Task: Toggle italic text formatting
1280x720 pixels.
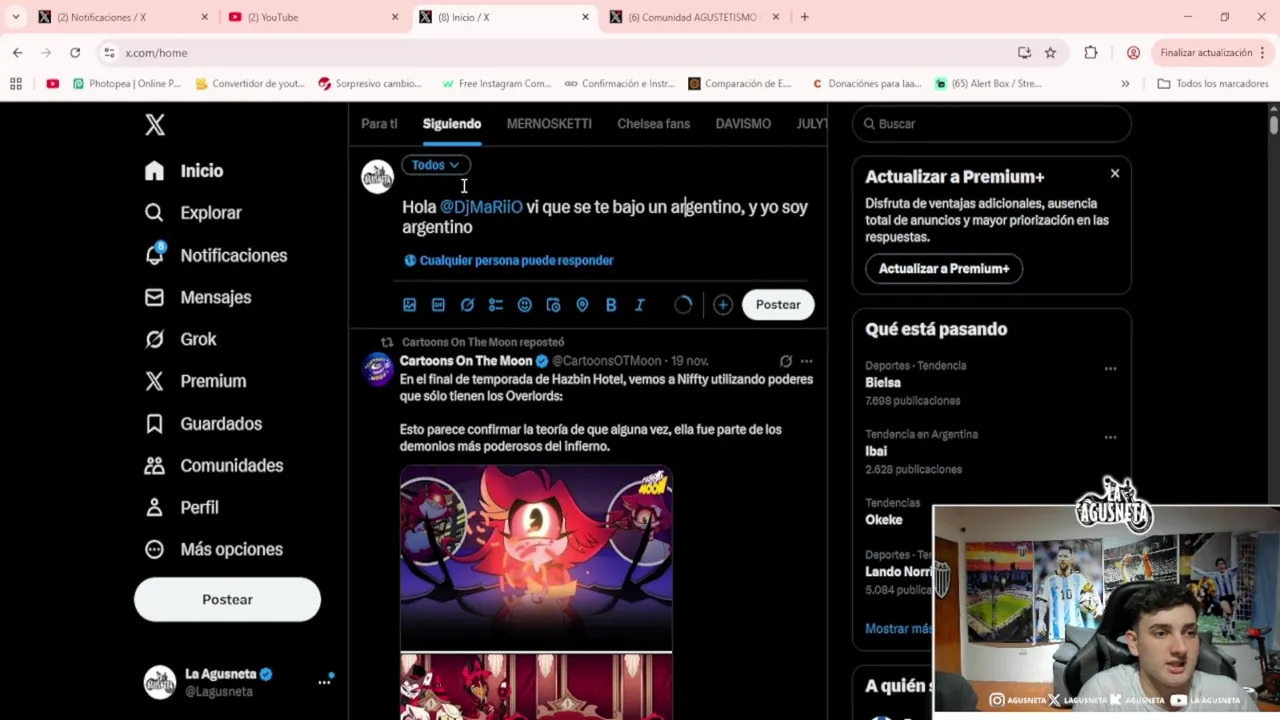Action: (x=640, y=305)
